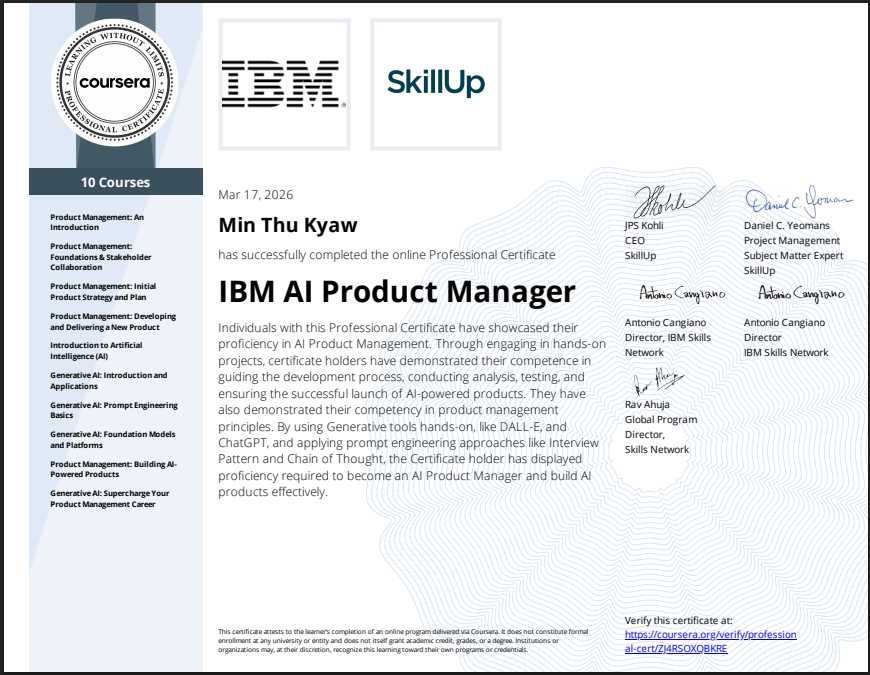Viewport: 870px width, 675px height.
Task: Click the 'IBM AI Product Manager' title
Action: 397,292
